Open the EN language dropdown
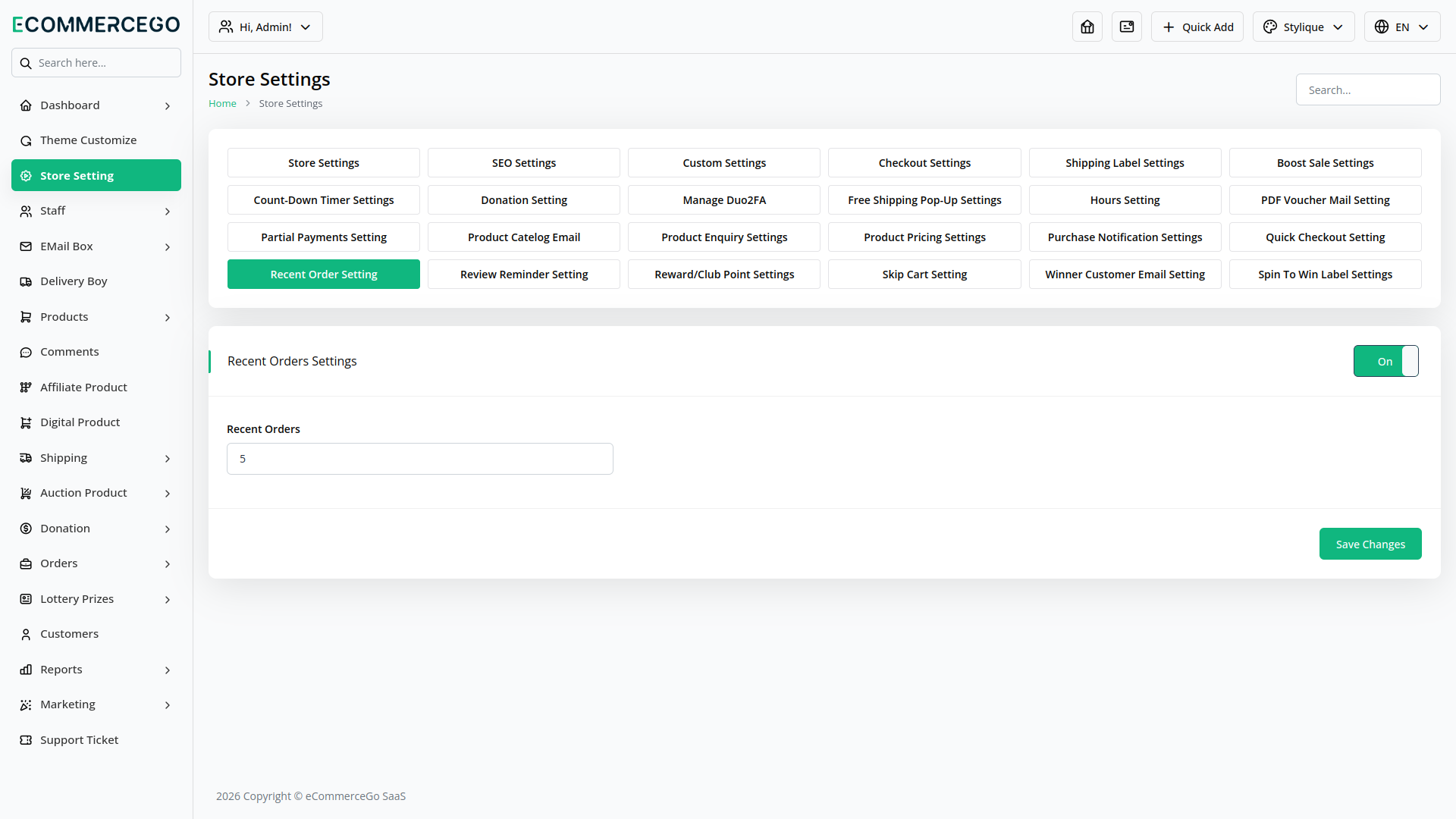Image resolution: width=1456 pixels, height=819 pixels. click(x=1402, y=27)
